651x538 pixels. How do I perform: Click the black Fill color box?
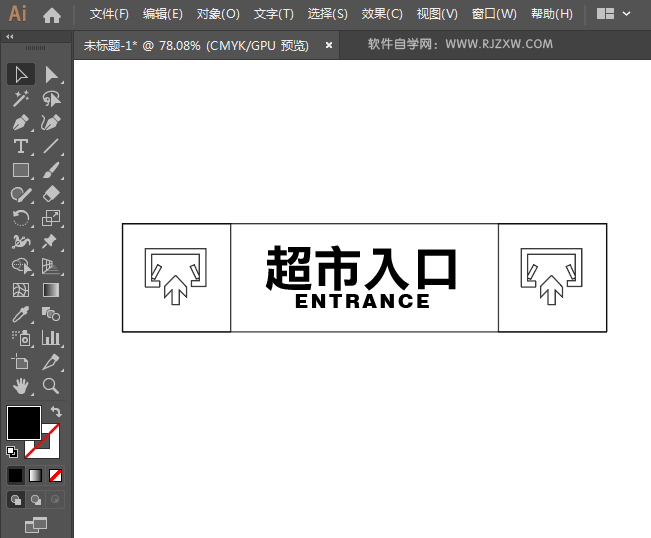[24, 423]
